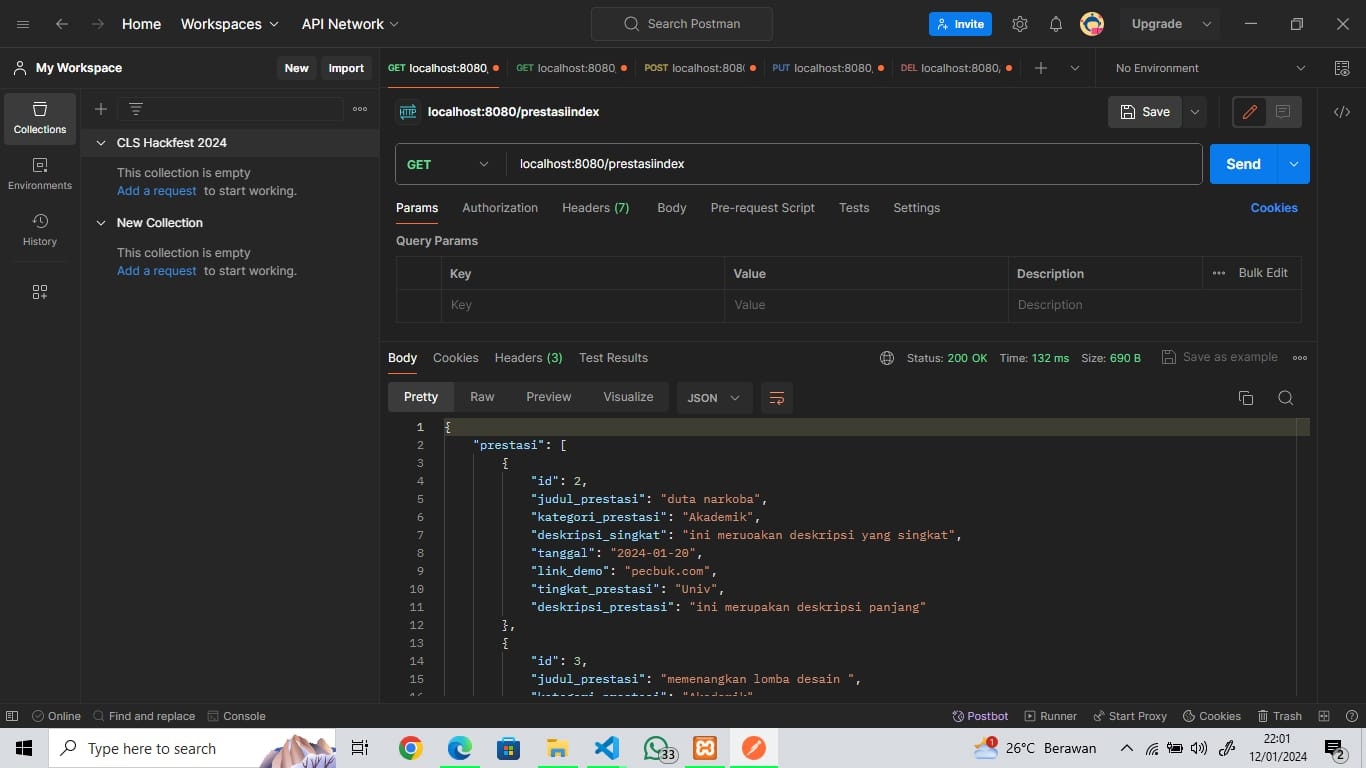The height and width of the screenshot is (768, 1366).
Task: Open the Environments sidebar panel
Action: point(40,174)
